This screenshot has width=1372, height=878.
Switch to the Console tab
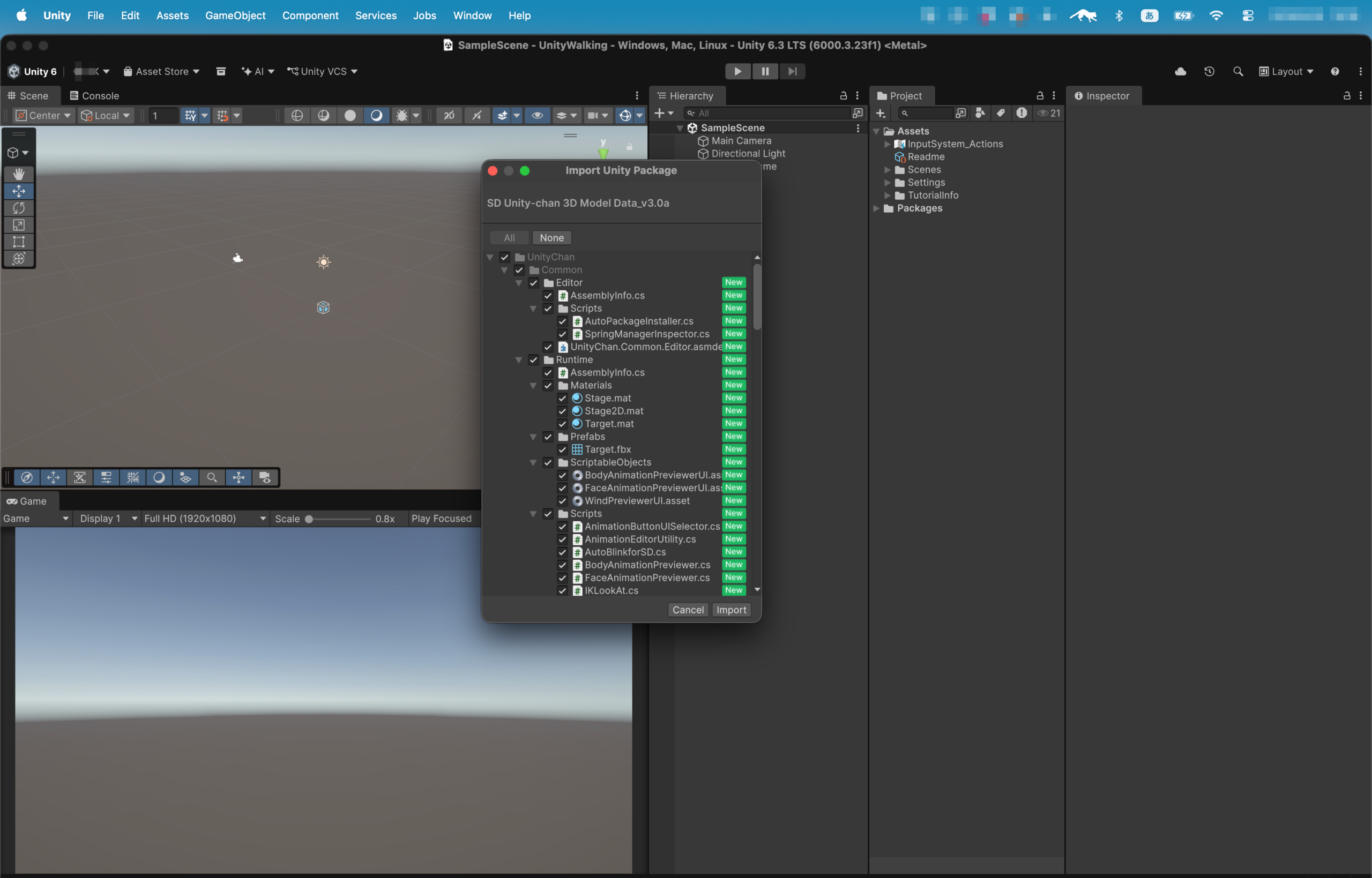(94, 96)
